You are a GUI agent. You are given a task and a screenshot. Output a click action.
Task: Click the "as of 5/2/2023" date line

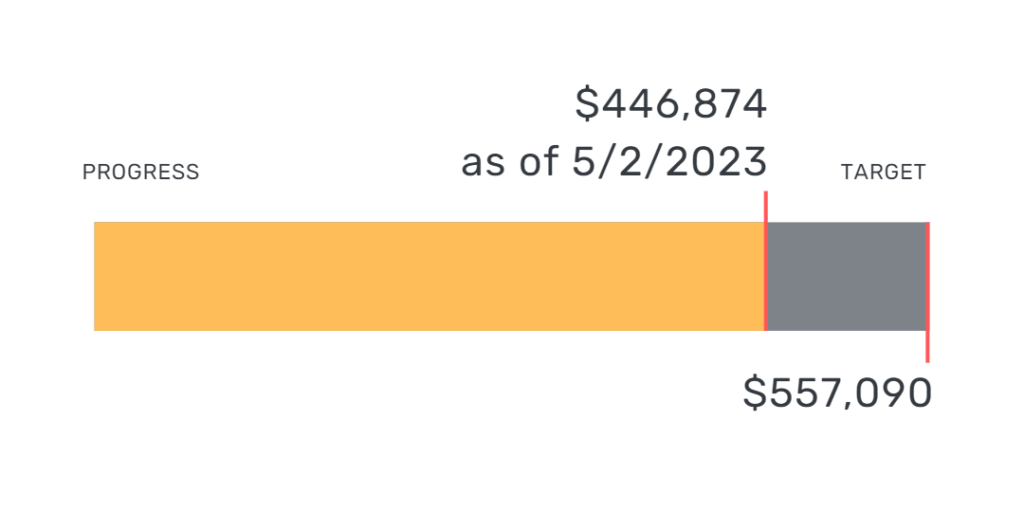point(613,161)
